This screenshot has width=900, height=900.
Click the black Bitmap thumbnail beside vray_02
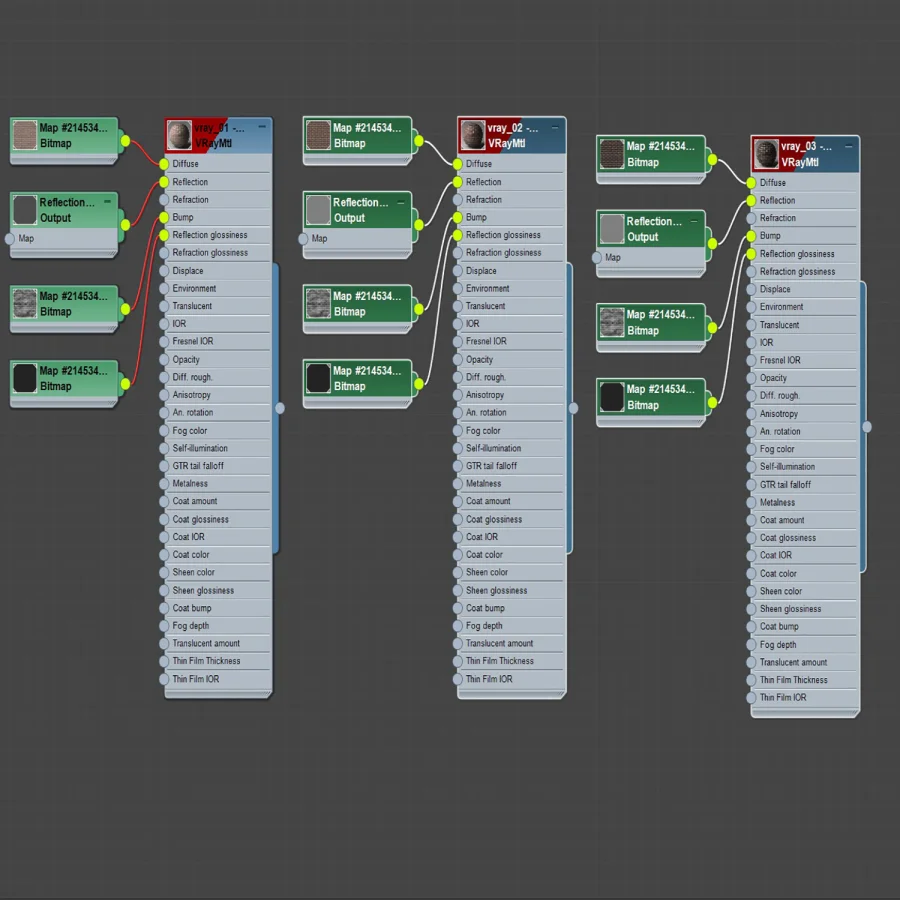[318, 378]
